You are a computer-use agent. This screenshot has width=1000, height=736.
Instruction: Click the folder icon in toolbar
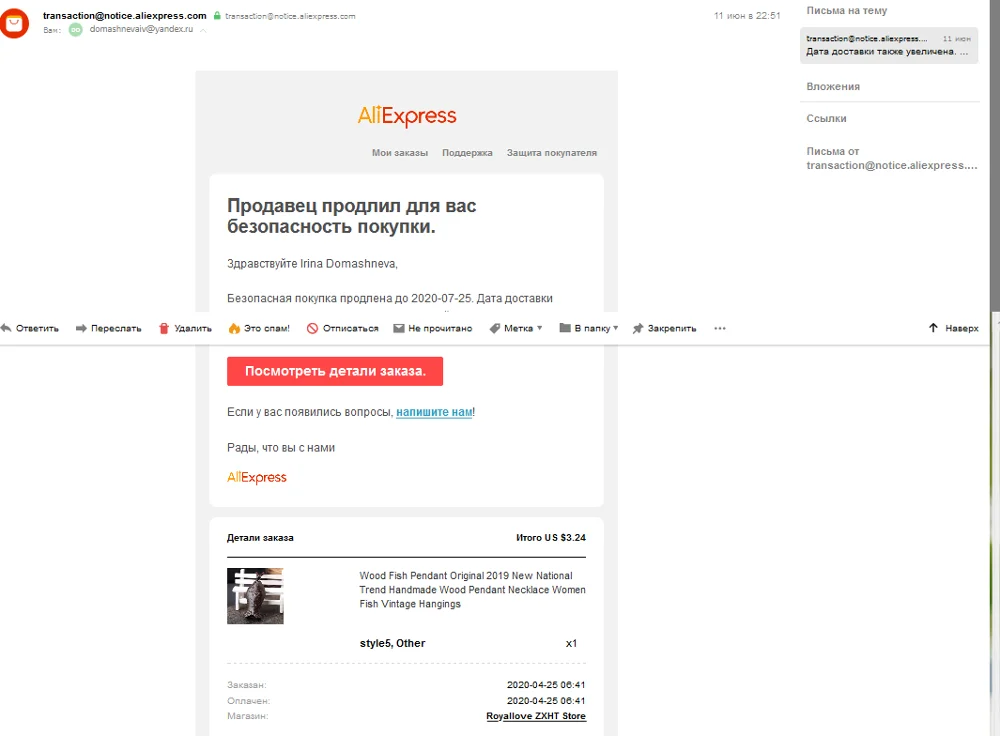(x=564, y=328)
